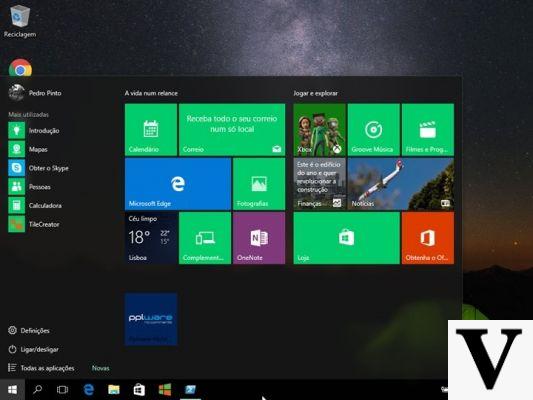The height and width of the screenshot is (400, 533).
Task: Open Store from the taskbar
Action: pyautogui.click(x=139, y=389)
